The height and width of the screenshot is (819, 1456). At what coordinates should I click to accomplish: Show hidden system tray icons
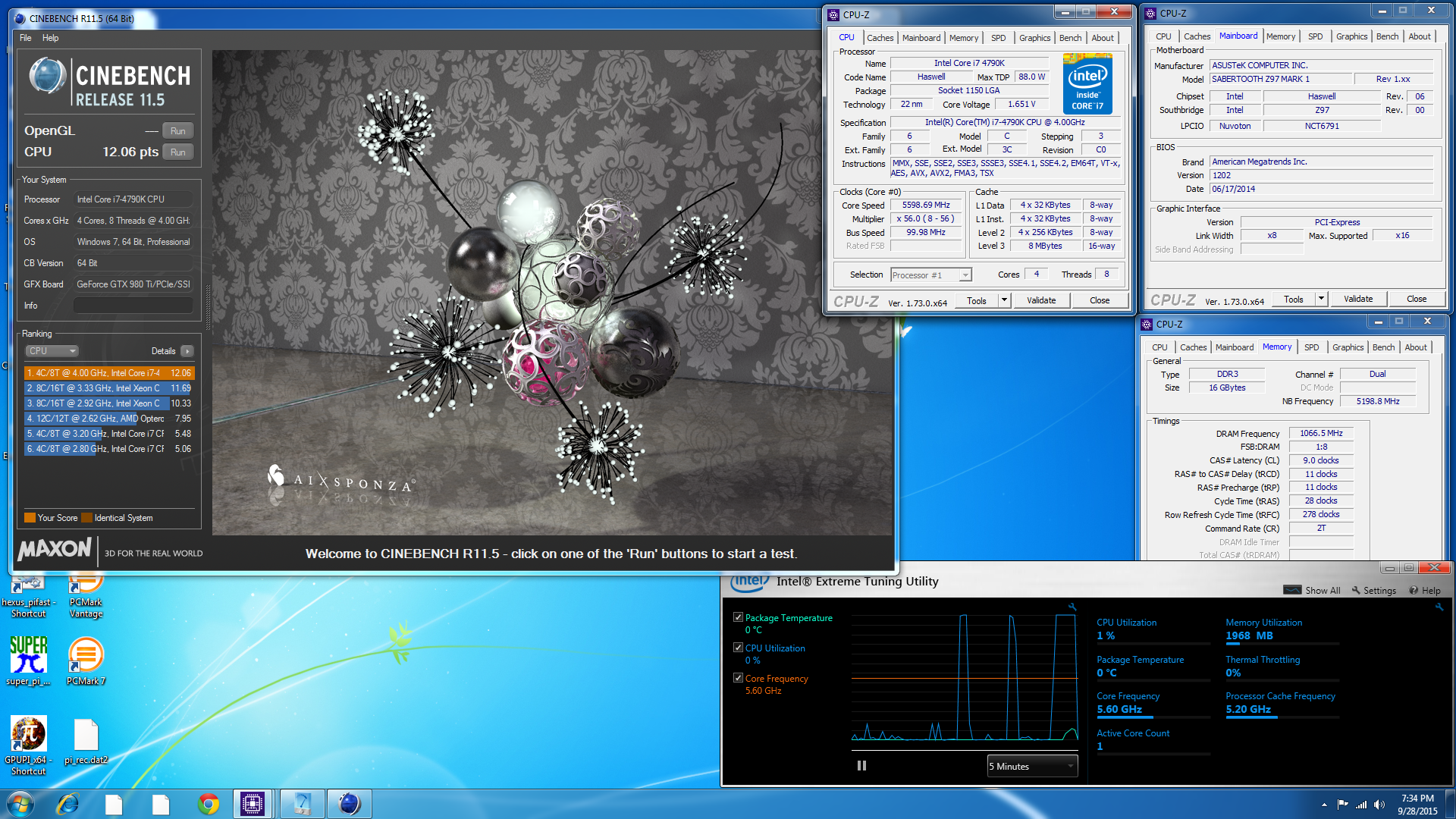point(1324,805)
